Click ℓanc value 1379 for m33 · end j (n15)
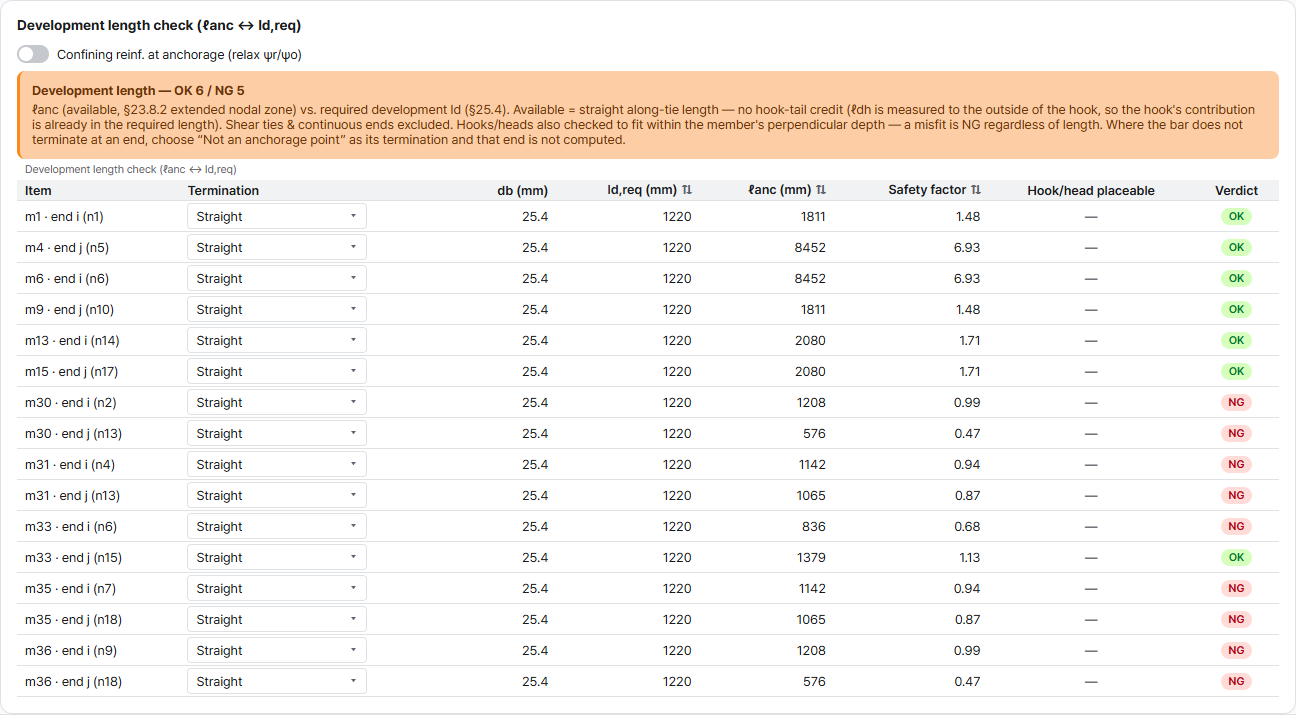The width and height of the screenshot is (1296, 715). point(810,557)
